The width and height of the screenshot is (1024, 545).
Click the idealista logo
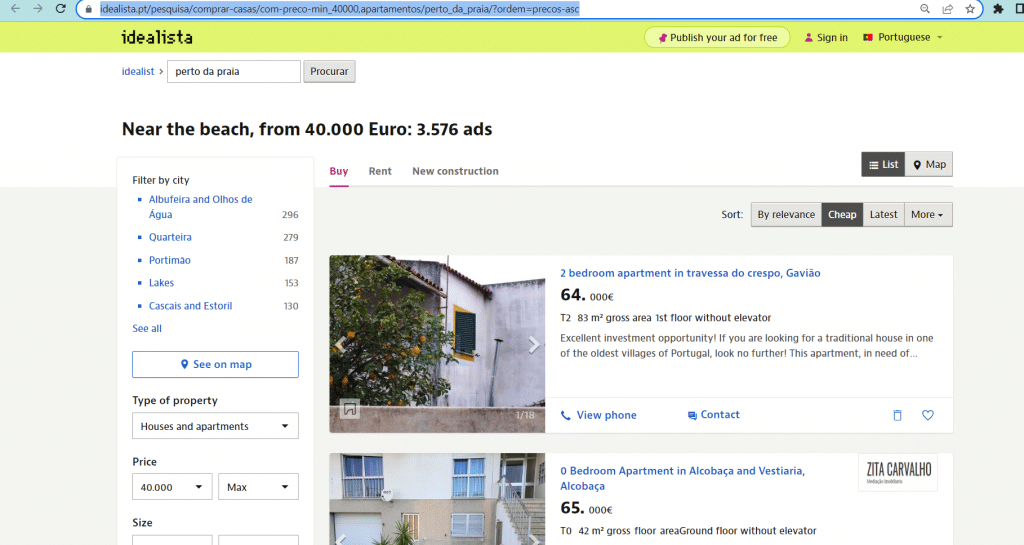point(157,37)
